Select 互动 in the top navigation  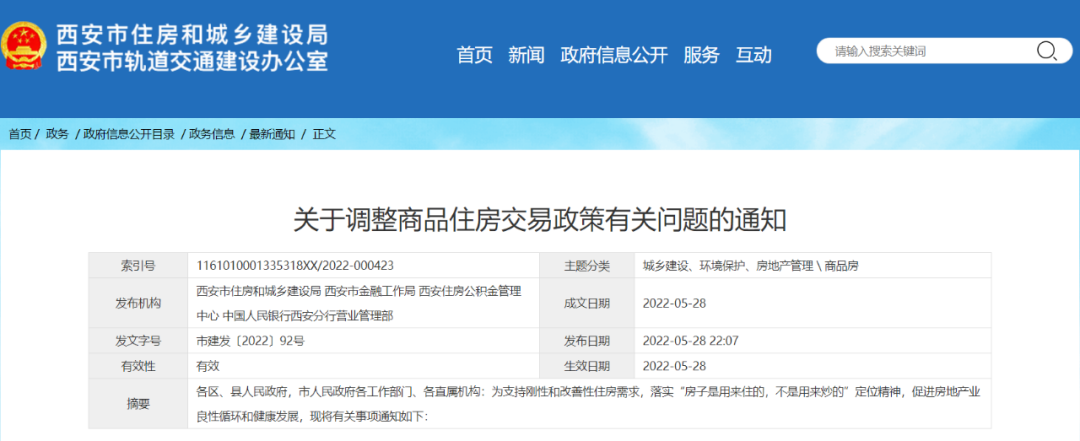point(753,55)
